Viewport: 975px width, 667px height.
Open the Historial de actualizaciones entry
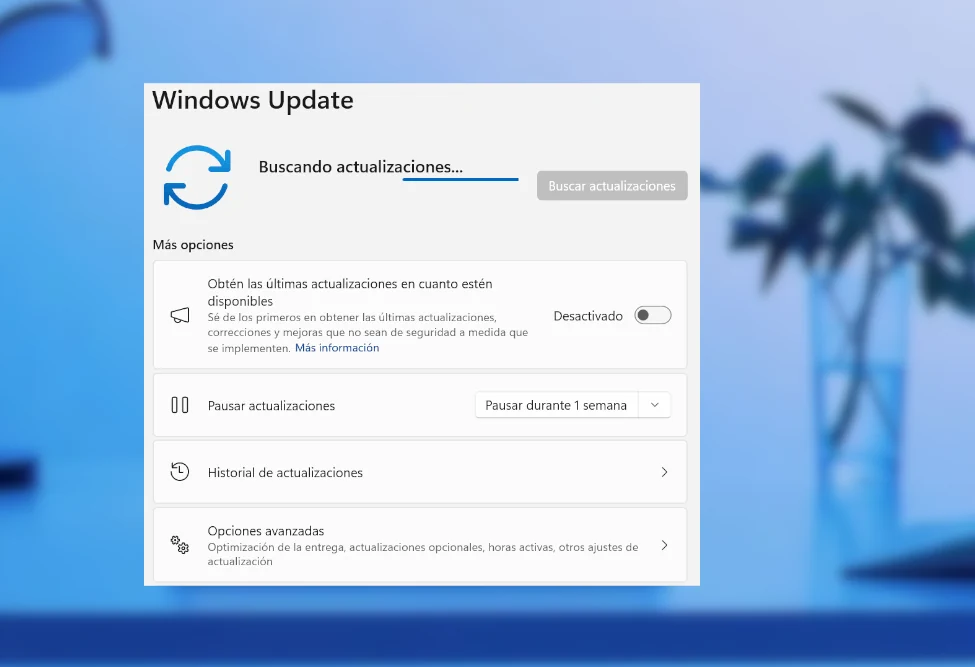click(420, 471)
